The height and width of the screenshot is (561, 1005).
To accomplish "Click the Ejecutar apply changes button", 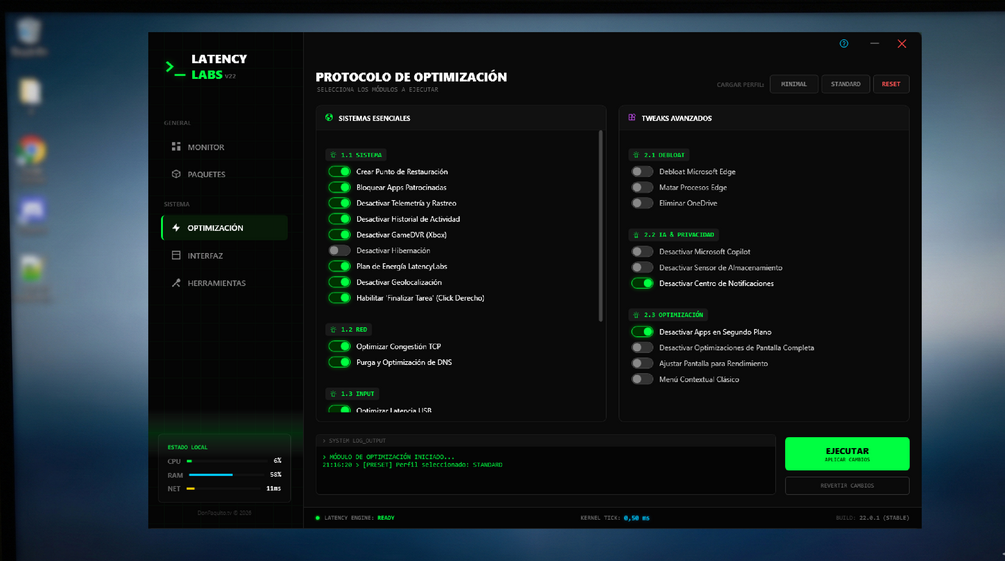I will pos(847,454).
